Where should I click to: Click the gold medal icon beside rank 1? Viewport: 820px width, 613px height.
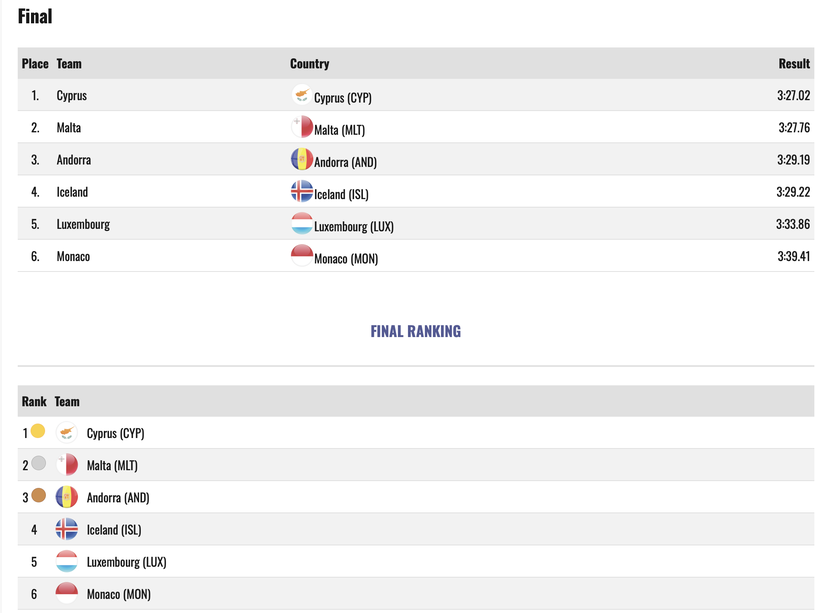(38, 431)
